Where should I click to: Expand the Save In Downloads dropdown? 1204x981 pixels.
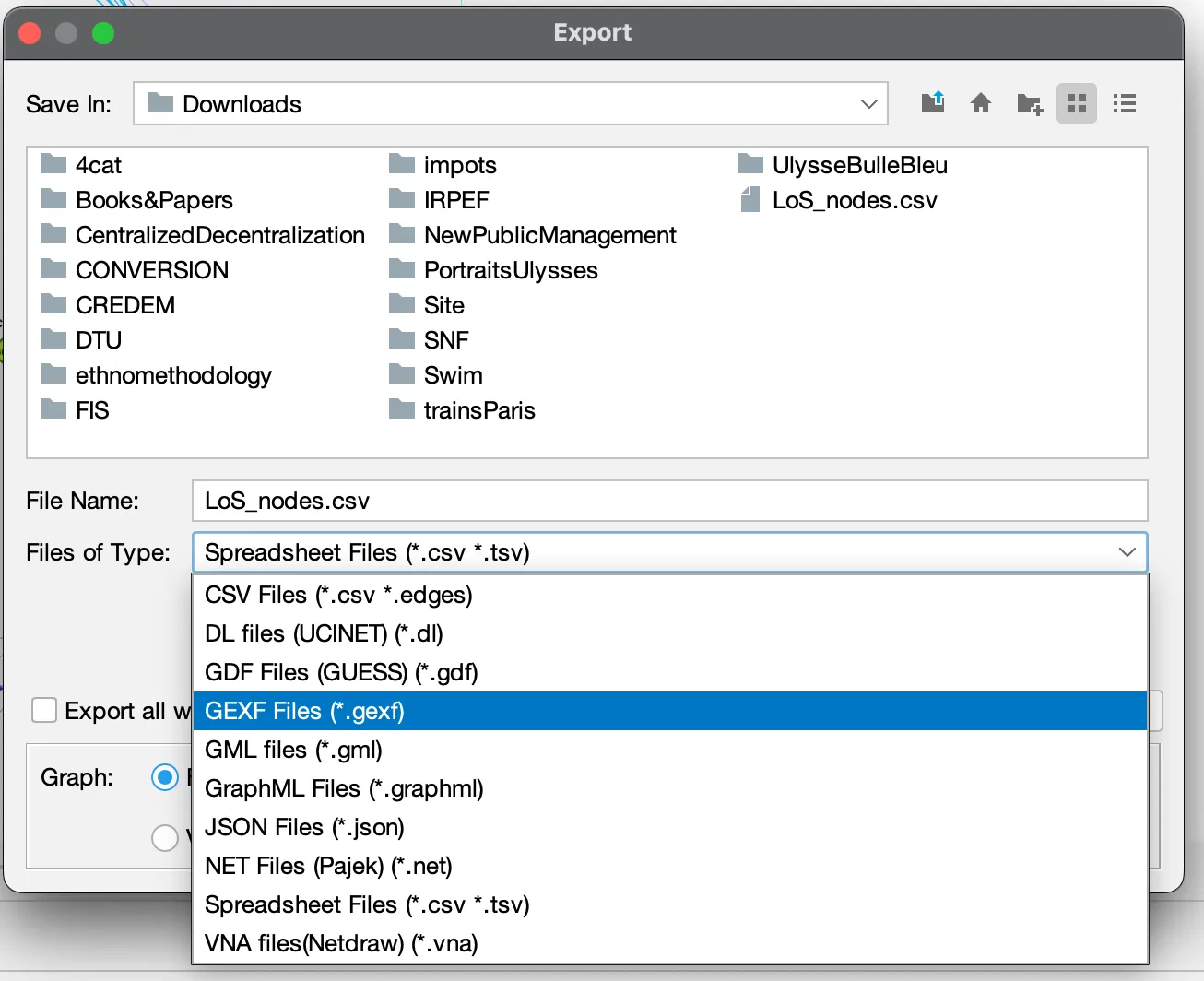(x=868, y=103)
